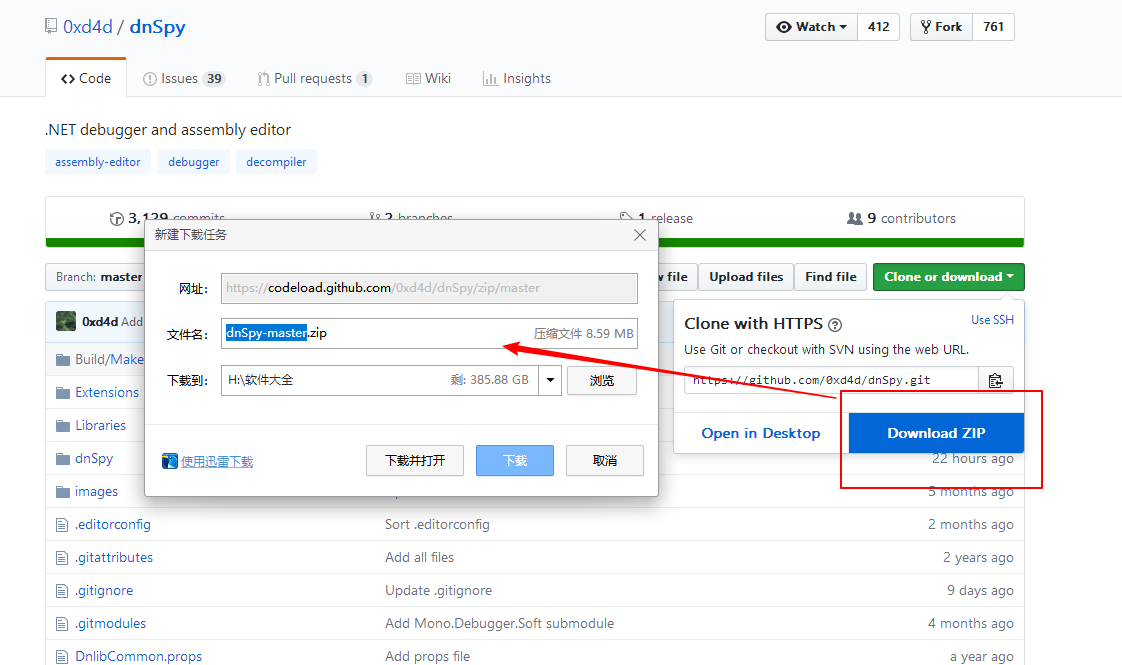Viewport: 1122px width, 665px height.
Task: Click the DnlibCommon.props file icon
Action: [x=62, y=656]
